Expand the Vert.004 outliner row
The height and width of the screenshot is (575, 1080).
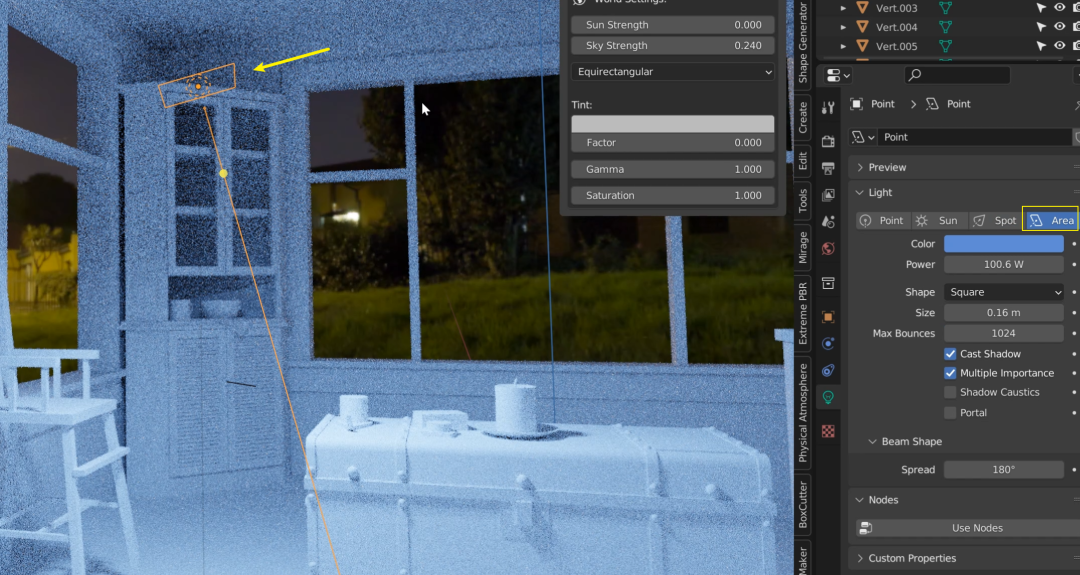click(x=843, y=27)
